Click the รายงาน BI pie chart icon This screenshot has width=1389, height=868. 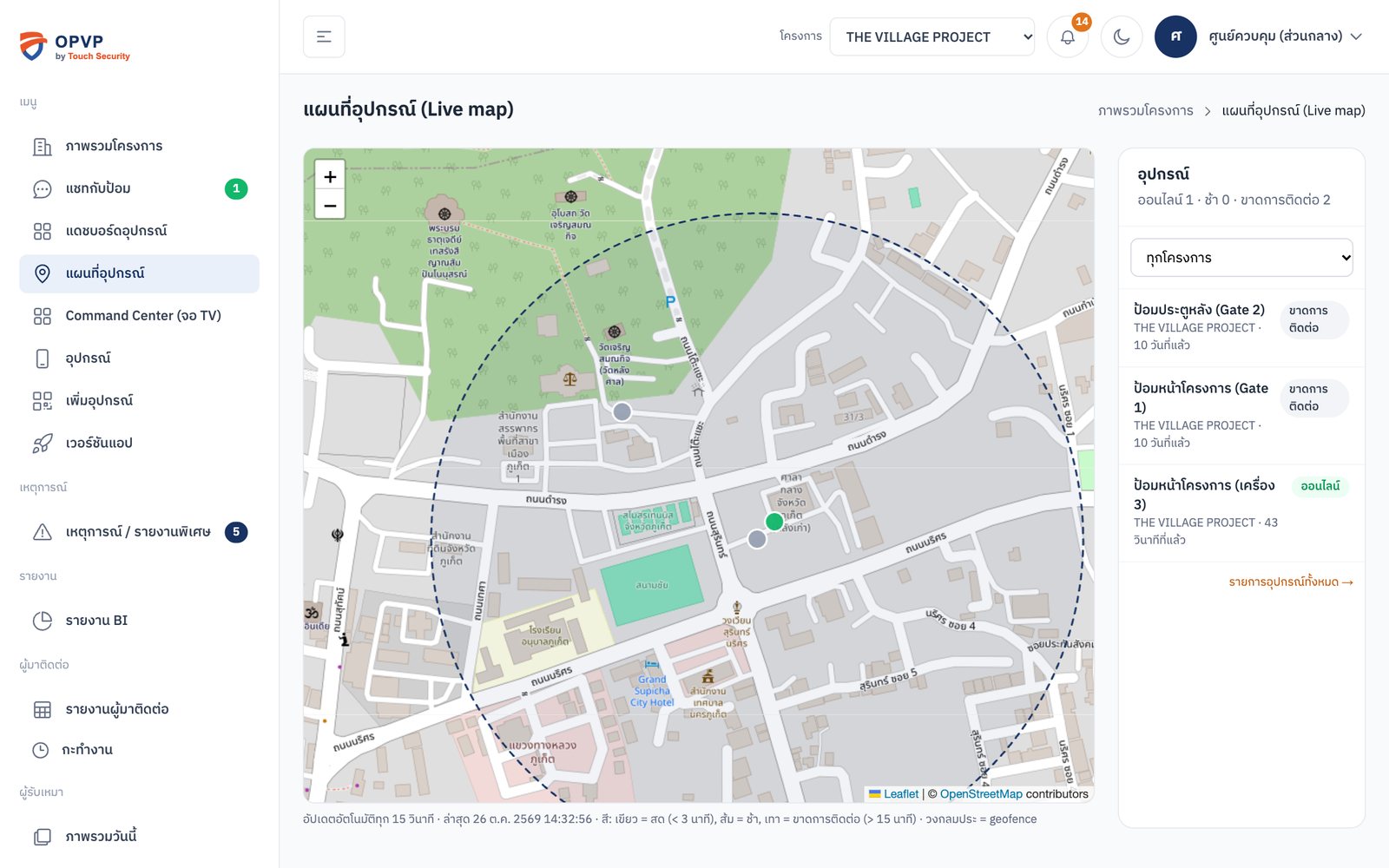click(43, 621)
